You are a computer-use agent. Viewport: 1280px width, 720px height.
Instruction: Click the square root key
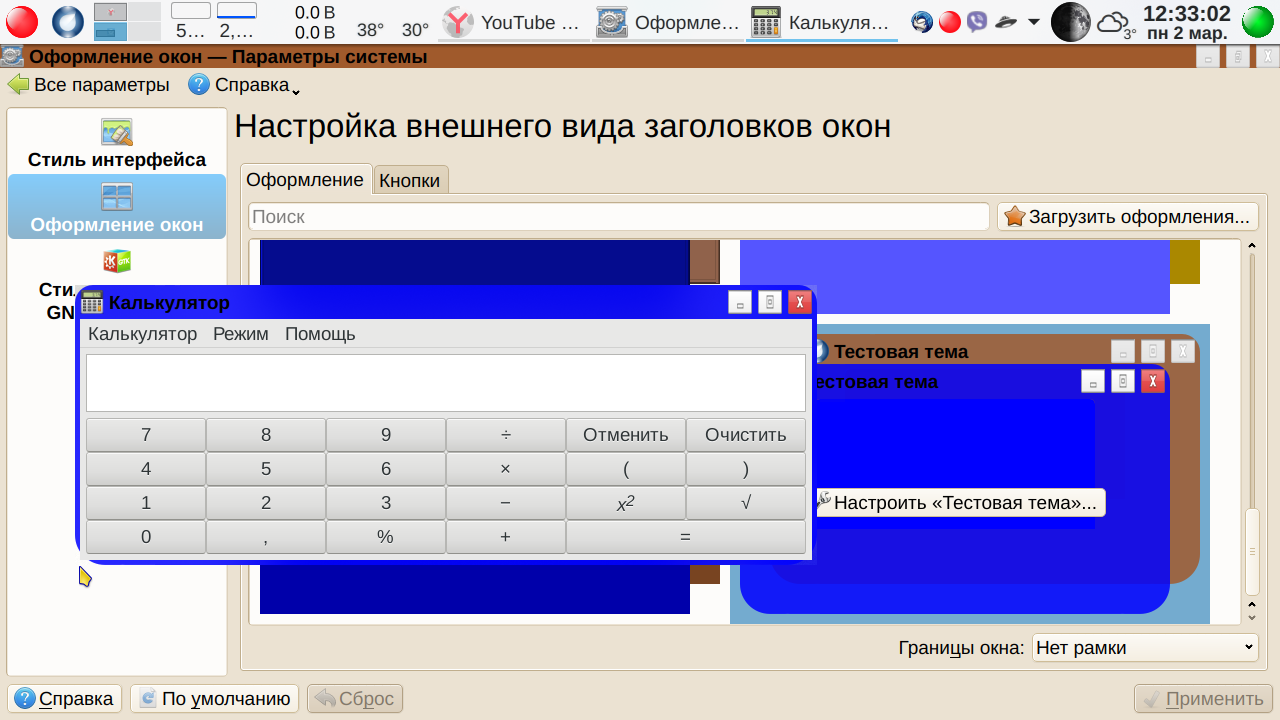[x=746, y=503]
